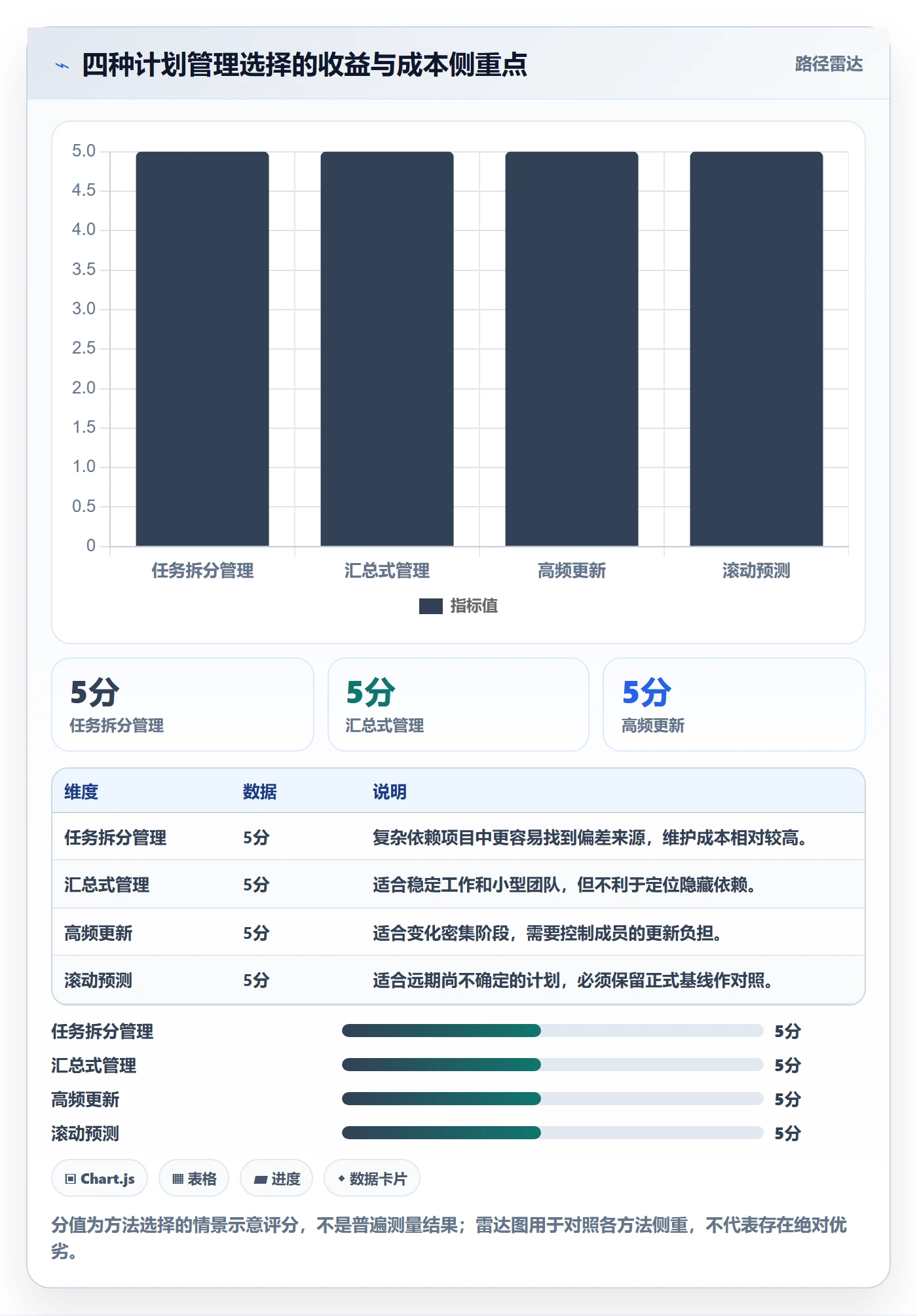Click the 路径雷达 label in header
This screenshot has height=1316, width=917.
coord(829,64)
